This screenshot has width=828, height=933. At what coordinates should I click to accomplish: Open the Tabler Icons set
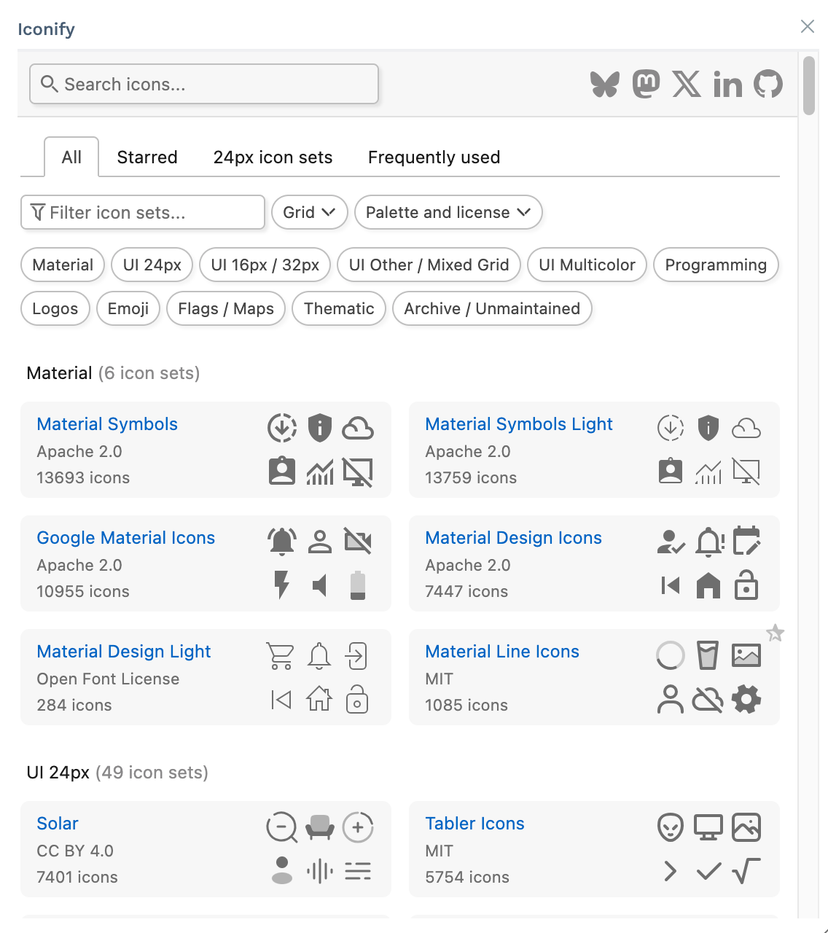[474, 823]
